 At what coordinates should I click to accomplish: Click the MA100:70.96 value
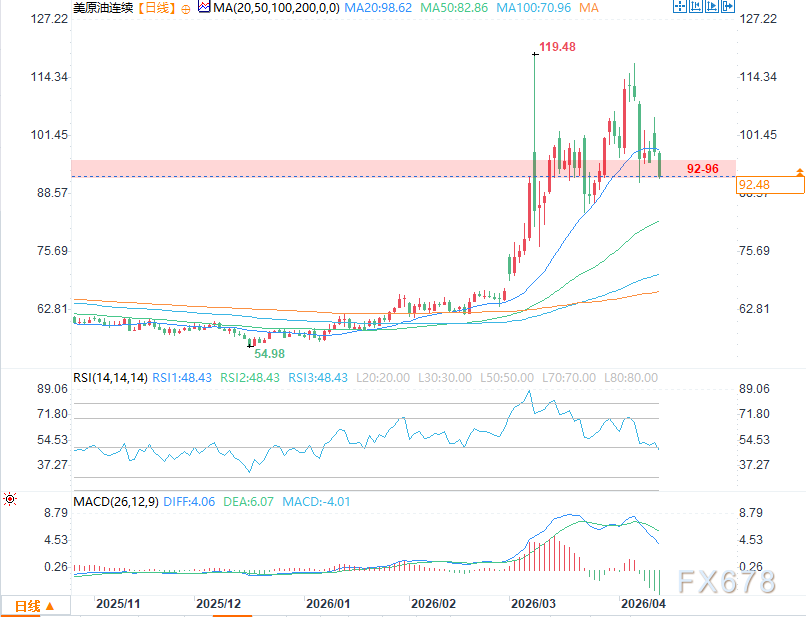click(x=534, y=8)
